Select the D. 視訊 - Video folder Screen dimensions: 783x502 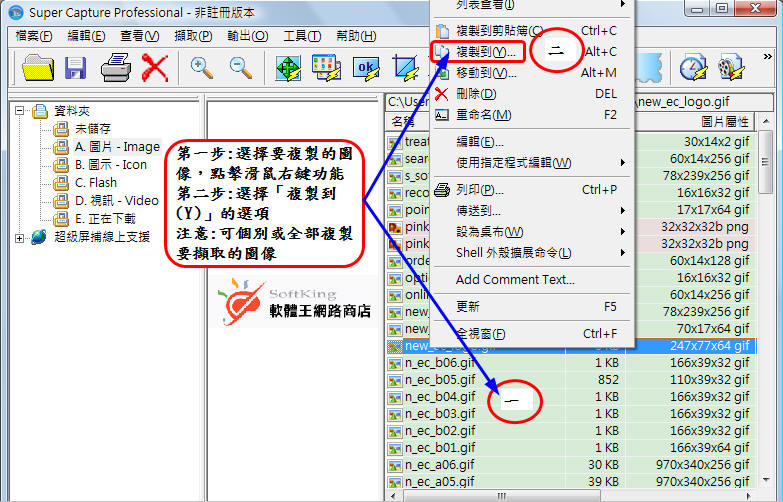coord(116,201)
